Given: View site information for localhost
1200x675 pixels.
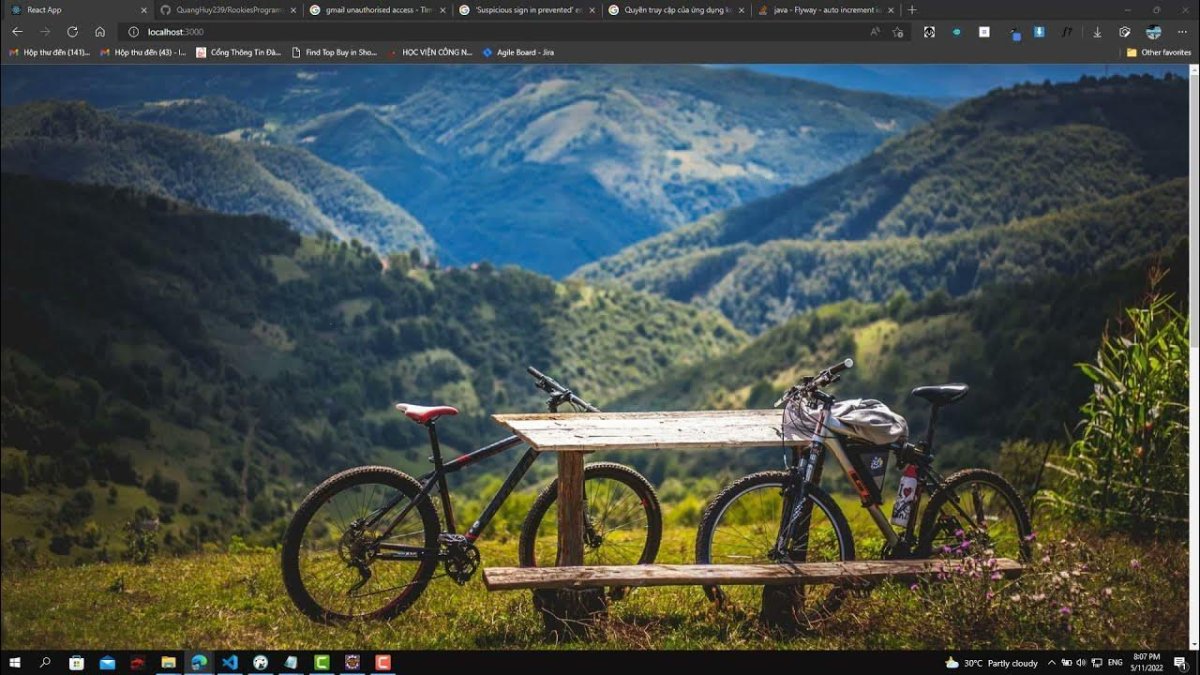Looking at the screenshot, I should click(133, 32).
